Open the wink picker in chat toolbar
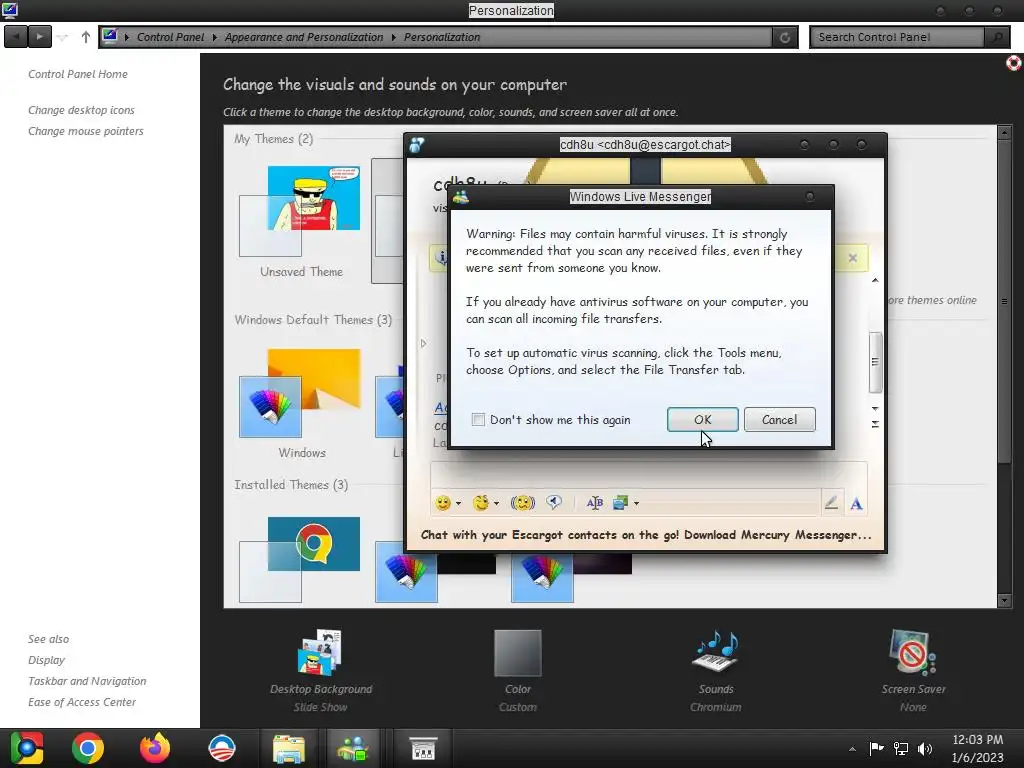The image size is (1024, 768). pos(481,503)
